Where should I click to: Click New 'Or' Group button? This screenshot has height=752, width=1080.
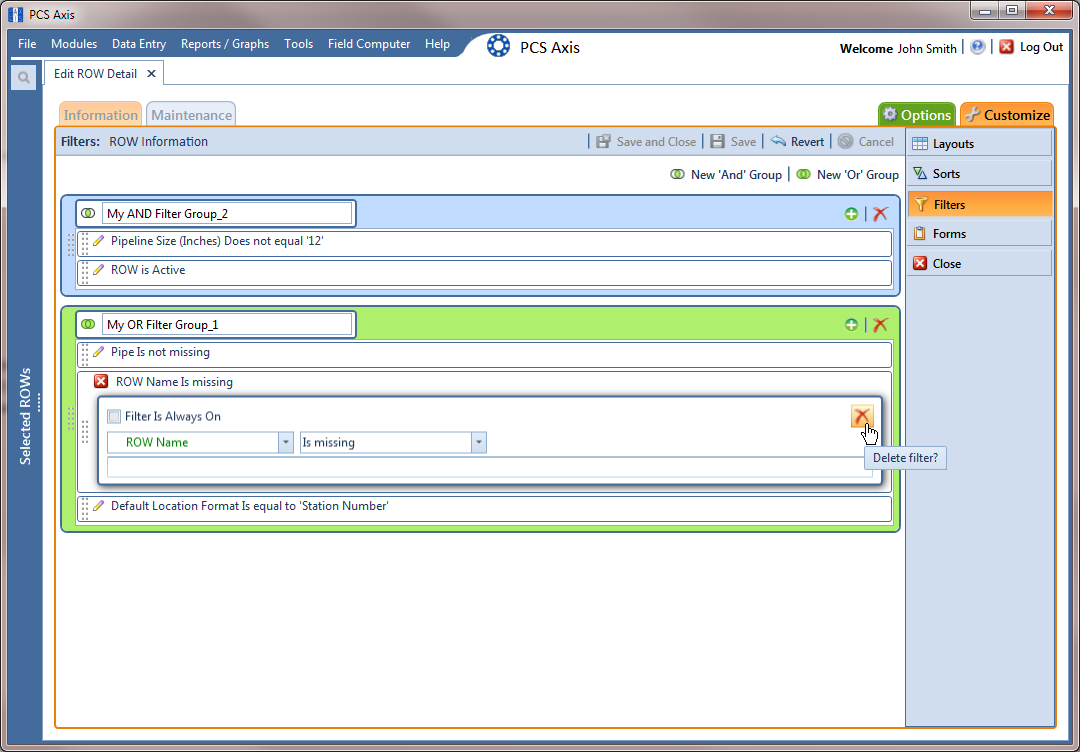[x=848, y=175]
